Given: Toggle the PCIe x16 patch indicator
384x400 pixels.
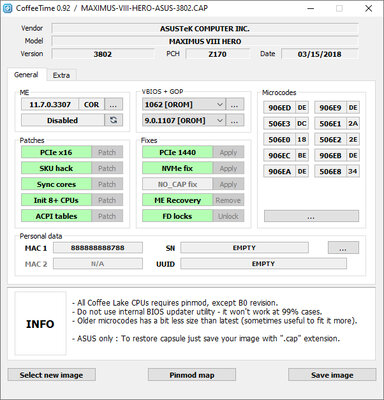Looking at the screenshot, I should pos(56,152).
